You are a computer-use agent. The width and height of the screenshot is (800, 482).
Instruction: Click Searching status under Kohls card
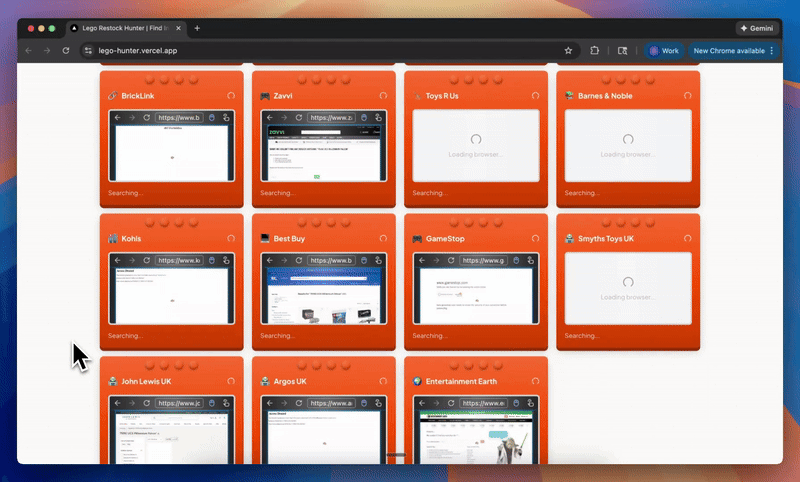126,336
